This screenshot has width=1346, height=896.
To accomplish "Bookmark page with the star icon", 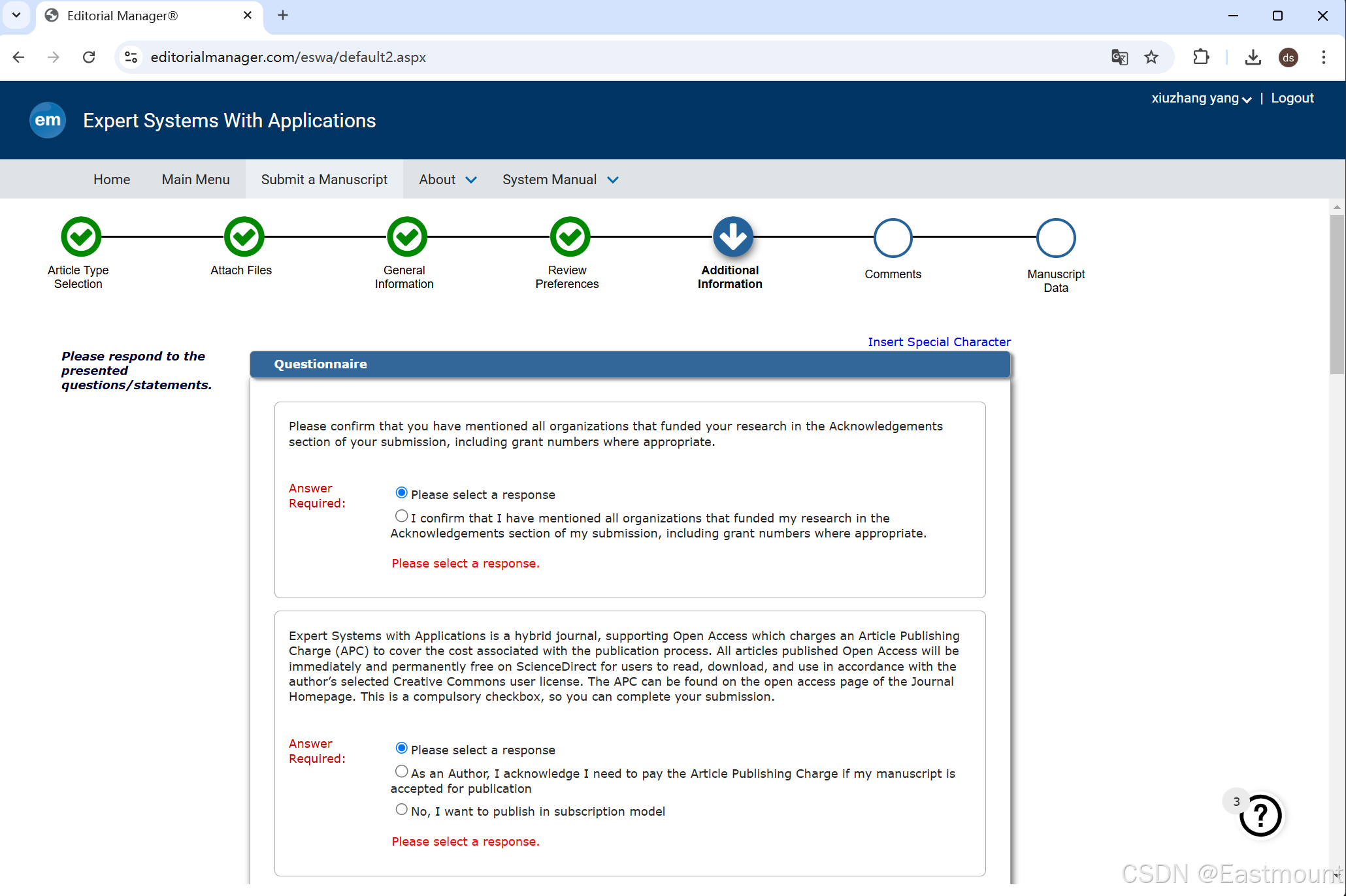I will (1151, 57).
